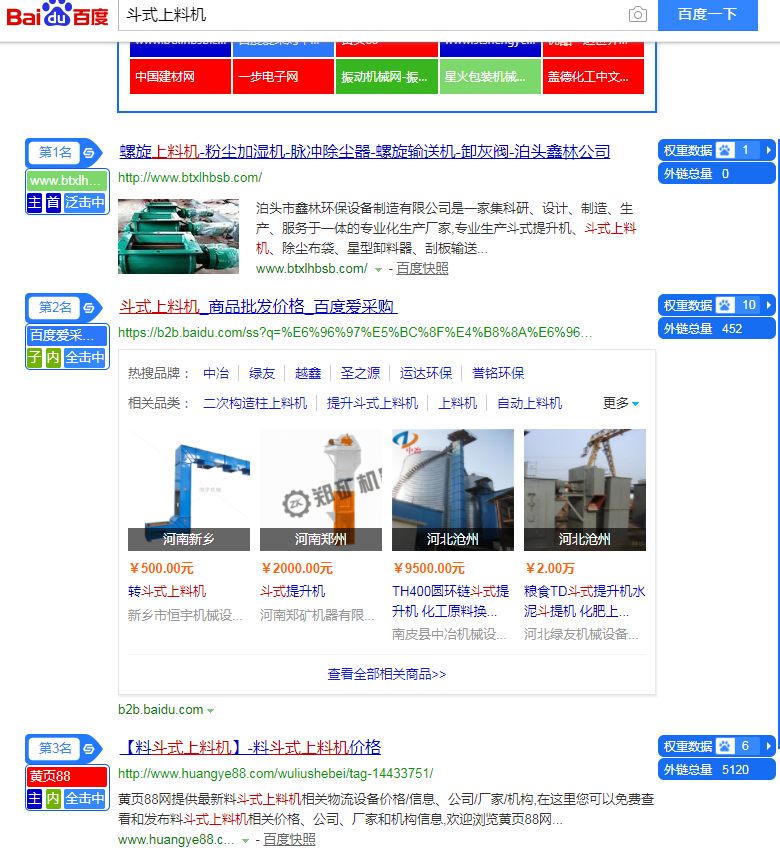Open product link 转斗式上料机
This screenshot has height=861, width=780.
[167, 591]
